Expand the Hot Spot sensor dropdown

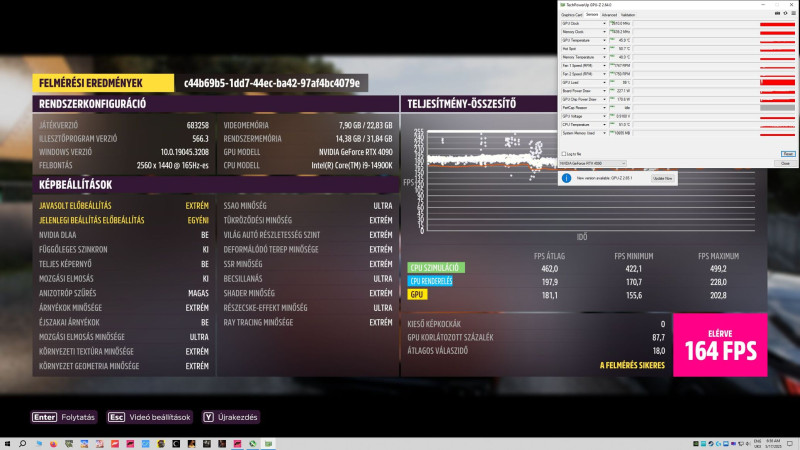(604, 49)
